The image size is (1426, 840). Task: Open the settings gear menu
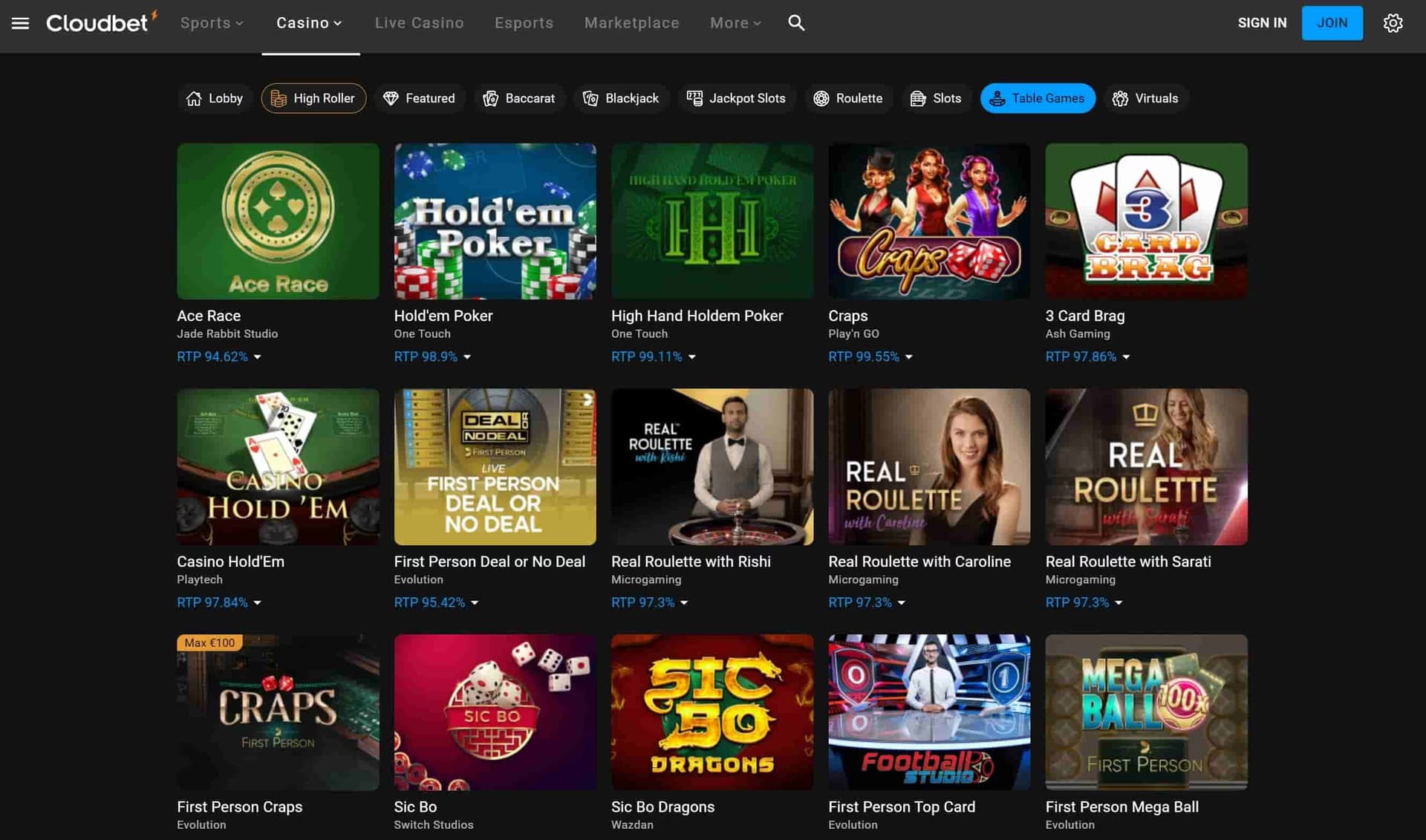click(1393, 23)
